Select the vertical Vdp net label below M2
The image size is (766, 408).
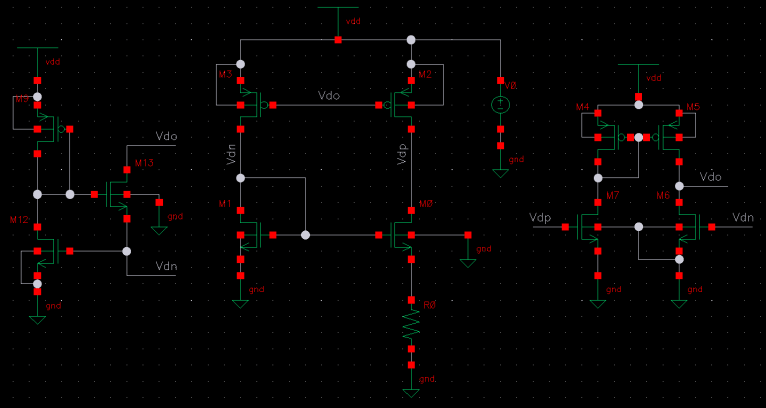[x=402, y=153]
